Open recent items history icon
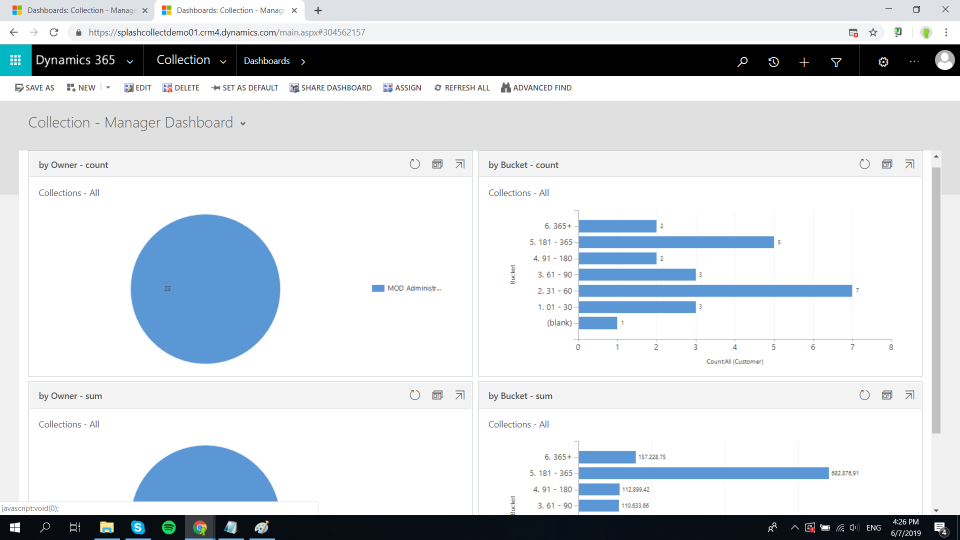960x540 pixels. [x=773, y=61]
